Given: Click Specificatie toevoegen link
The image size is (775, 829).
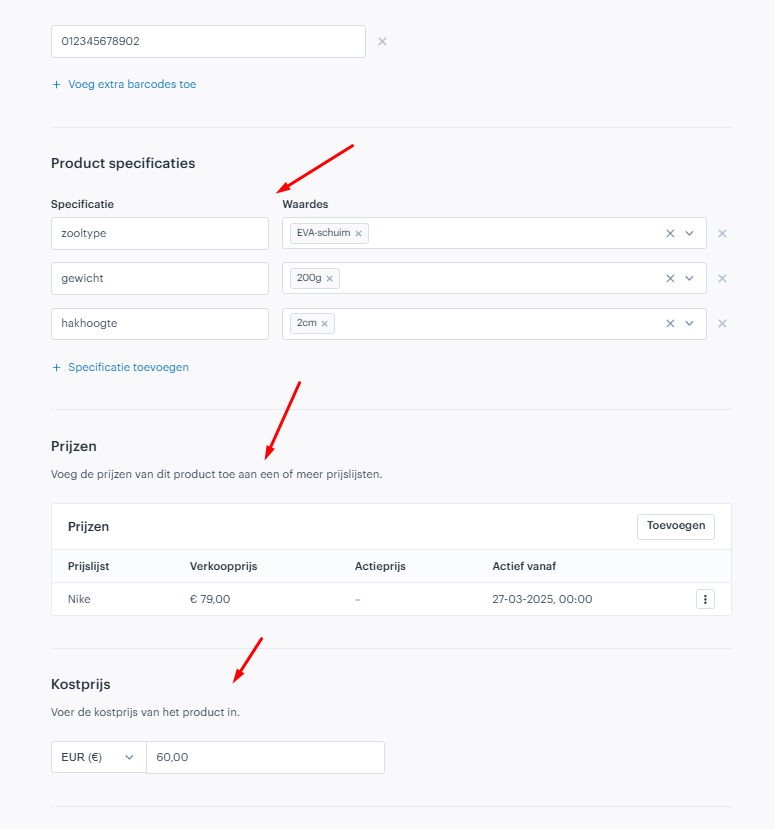Looking at the screenshot, I should (x=121, y=367).
